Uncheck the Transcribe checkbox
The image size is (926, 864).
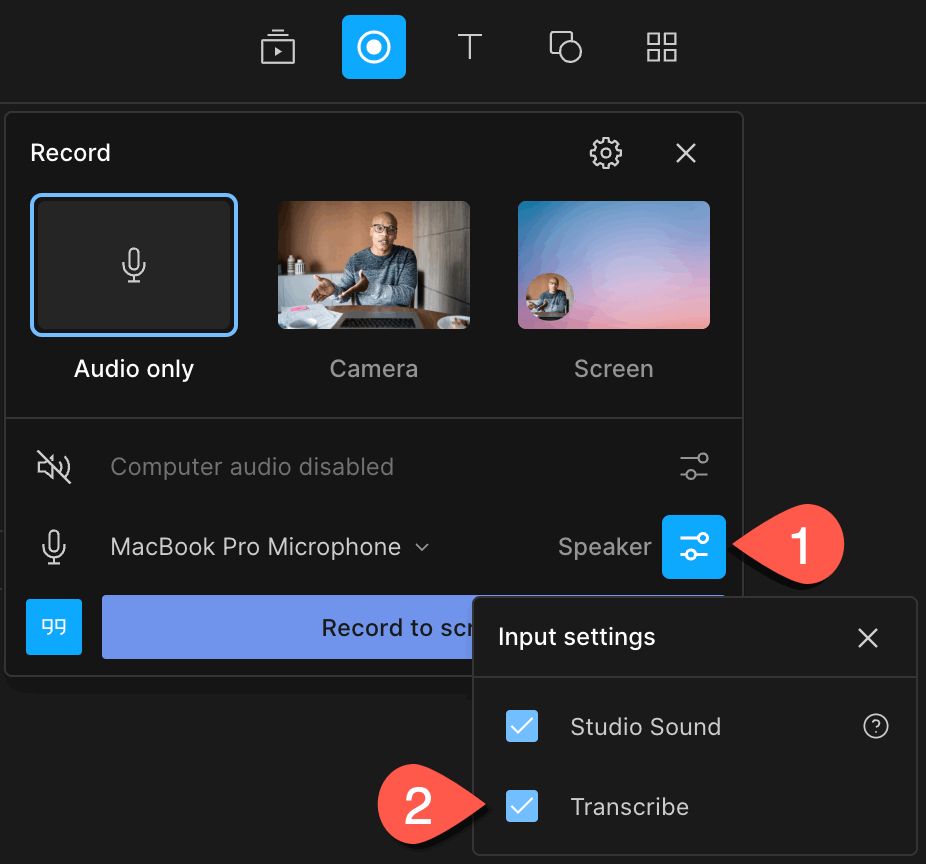[x=522, y=806]
